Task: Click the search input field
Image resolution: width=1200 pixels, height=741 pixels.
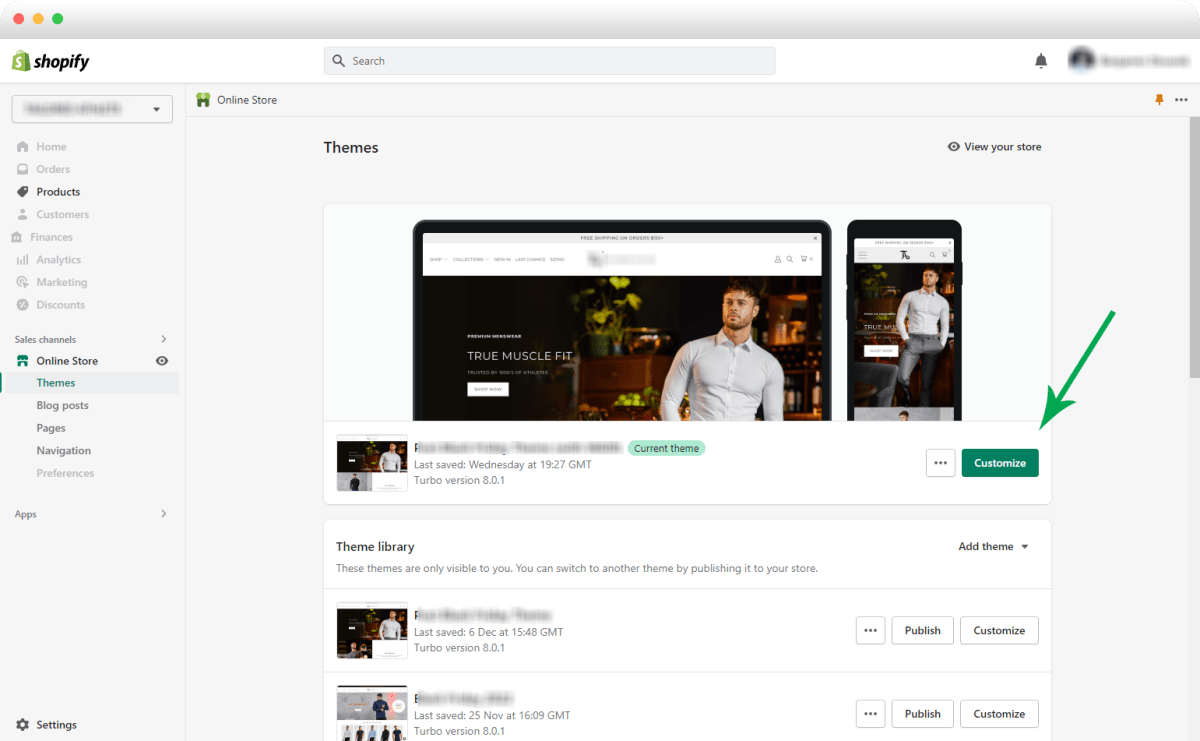Action: 548,60
